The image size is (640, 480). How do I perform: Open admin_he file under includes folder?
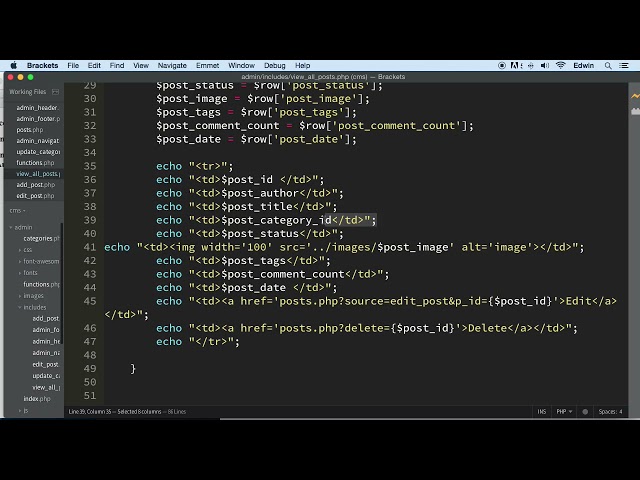46,341
